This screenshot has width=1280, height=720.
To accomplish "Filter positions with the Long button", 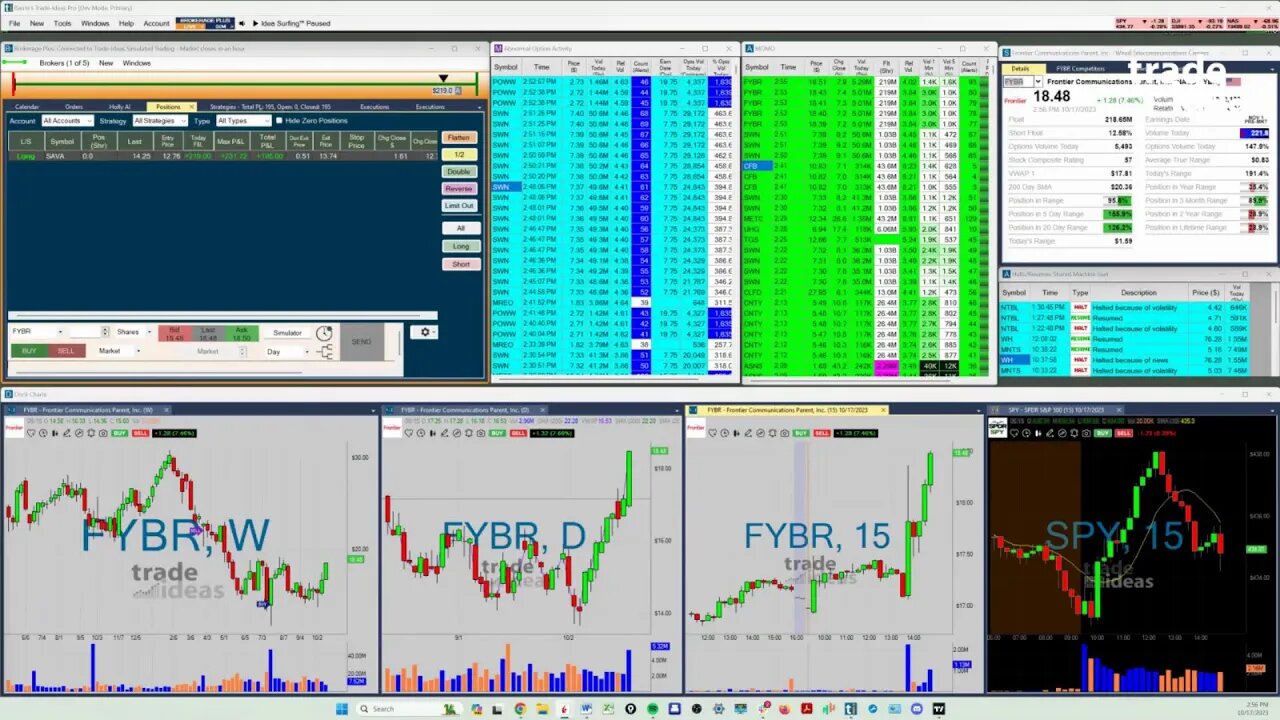I will click(461, 246).
